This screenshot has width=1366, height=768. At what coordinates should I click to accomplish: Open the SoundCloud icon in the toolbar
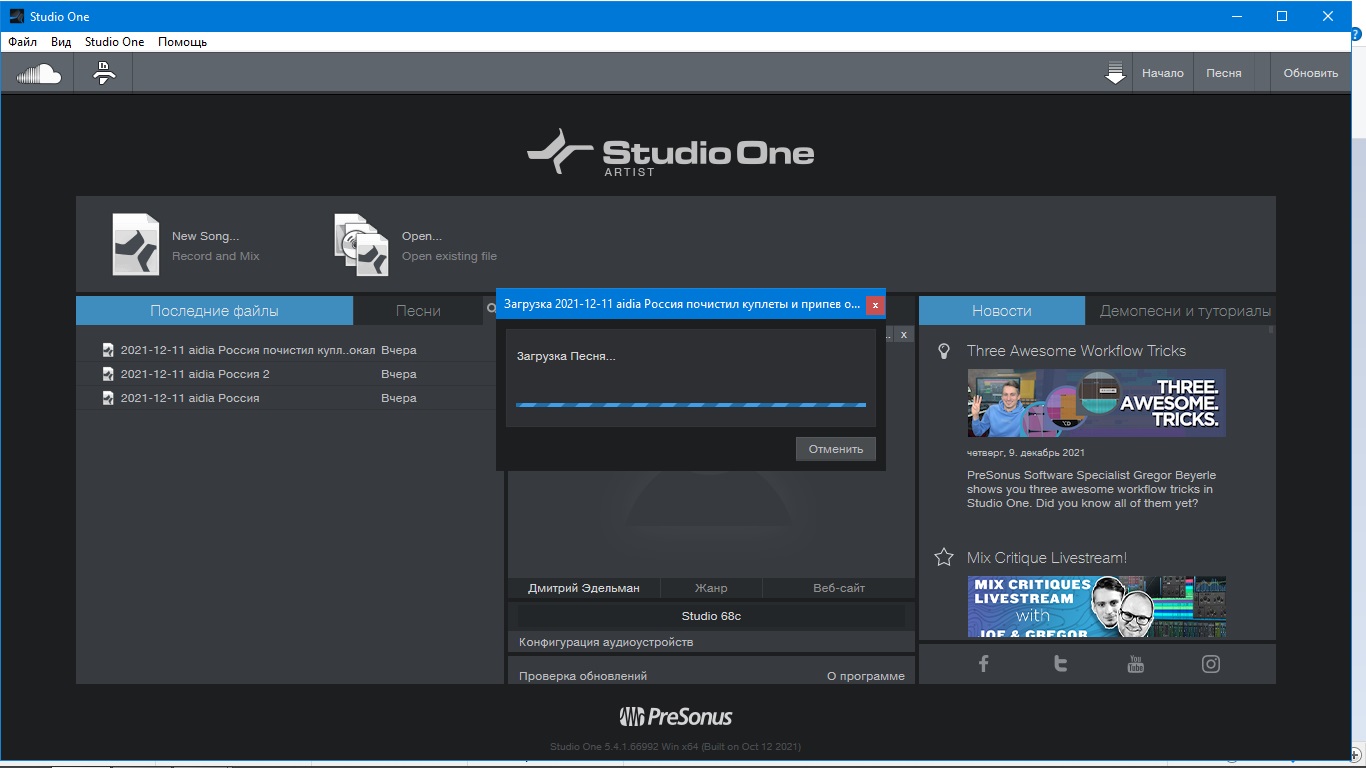coord(39,73)
